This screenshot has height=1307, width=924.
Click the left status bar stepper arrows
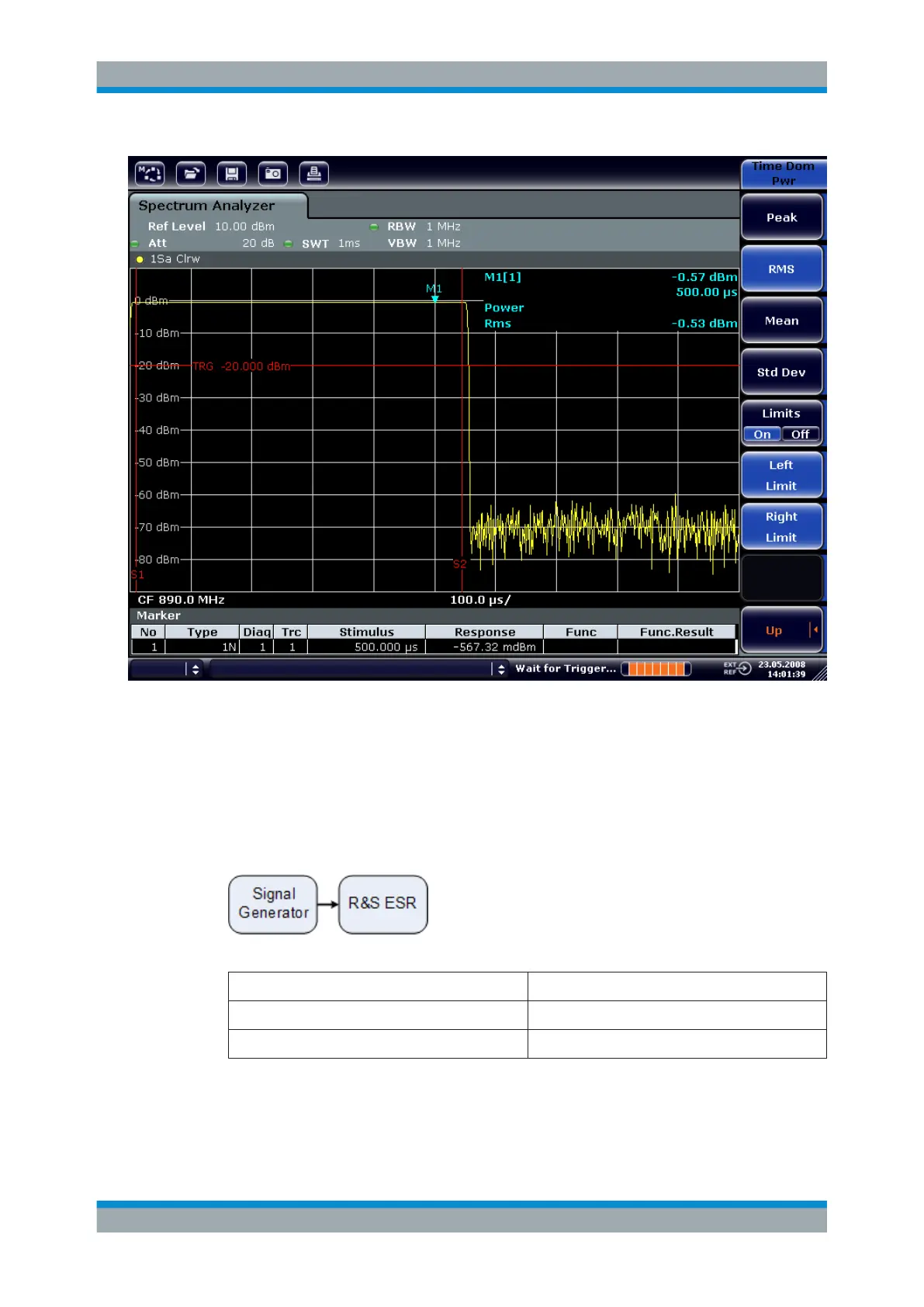[x=195, y=669]
